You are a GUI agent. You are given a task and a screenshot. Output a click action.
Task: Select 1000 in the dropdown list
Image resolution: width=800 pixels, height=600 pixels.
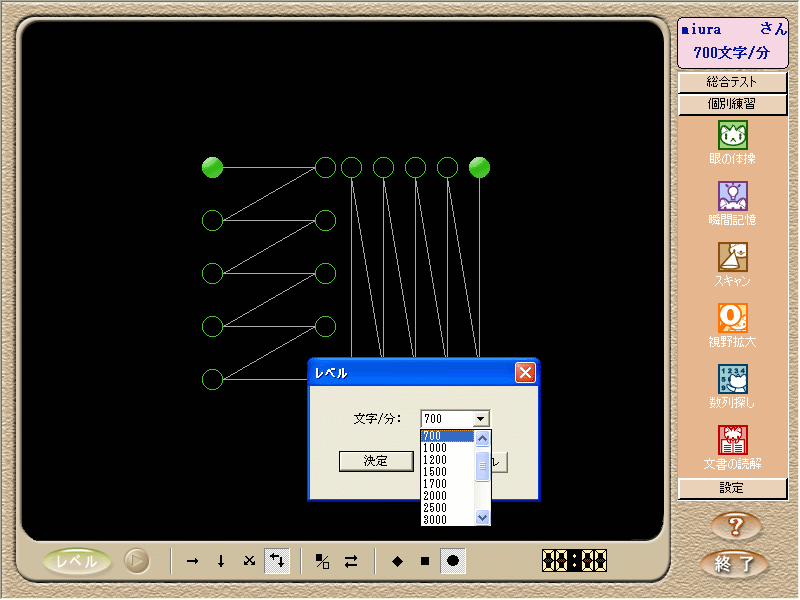point(447,448)
